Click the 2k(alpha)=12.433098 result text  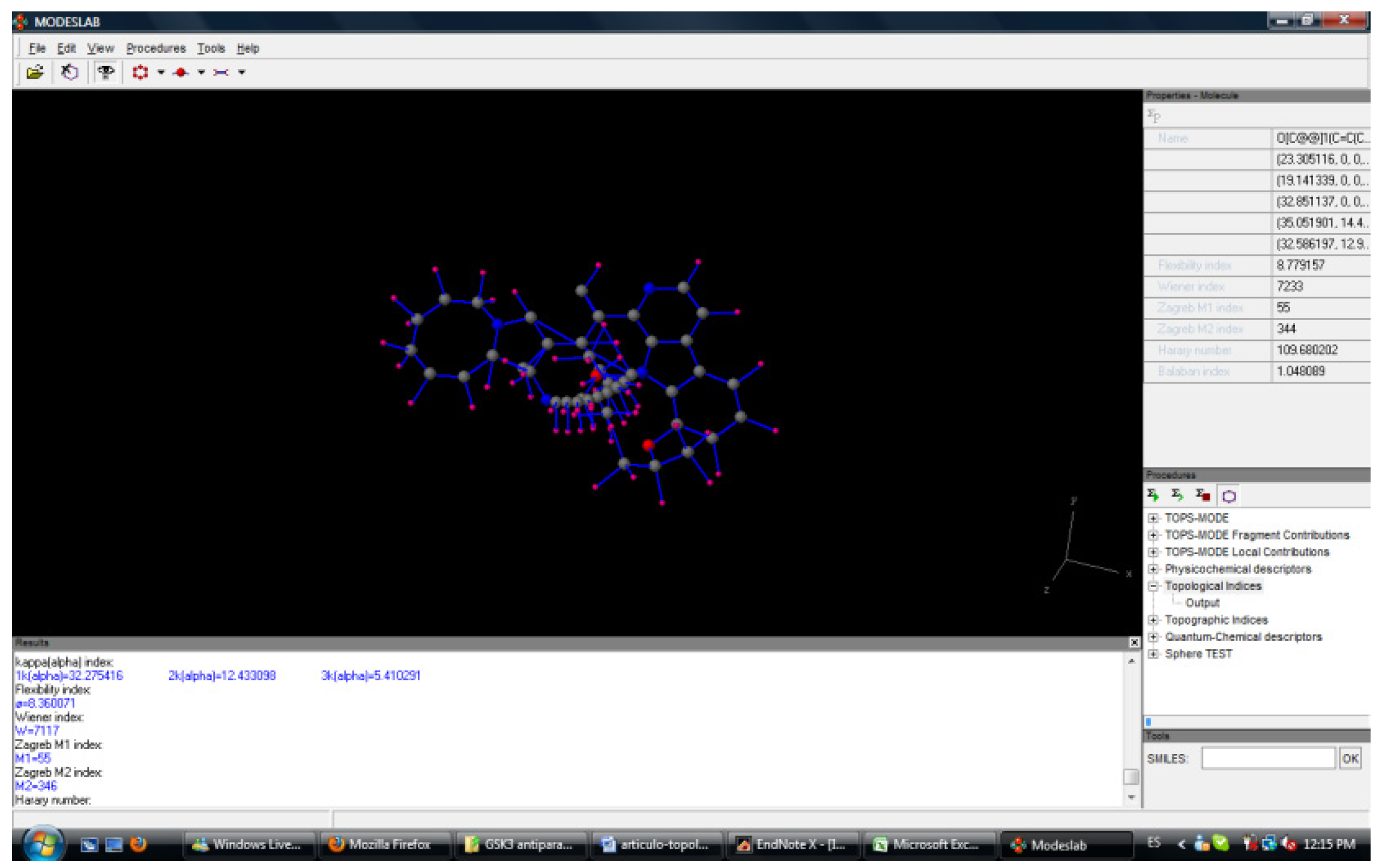[x=222, y=675]
